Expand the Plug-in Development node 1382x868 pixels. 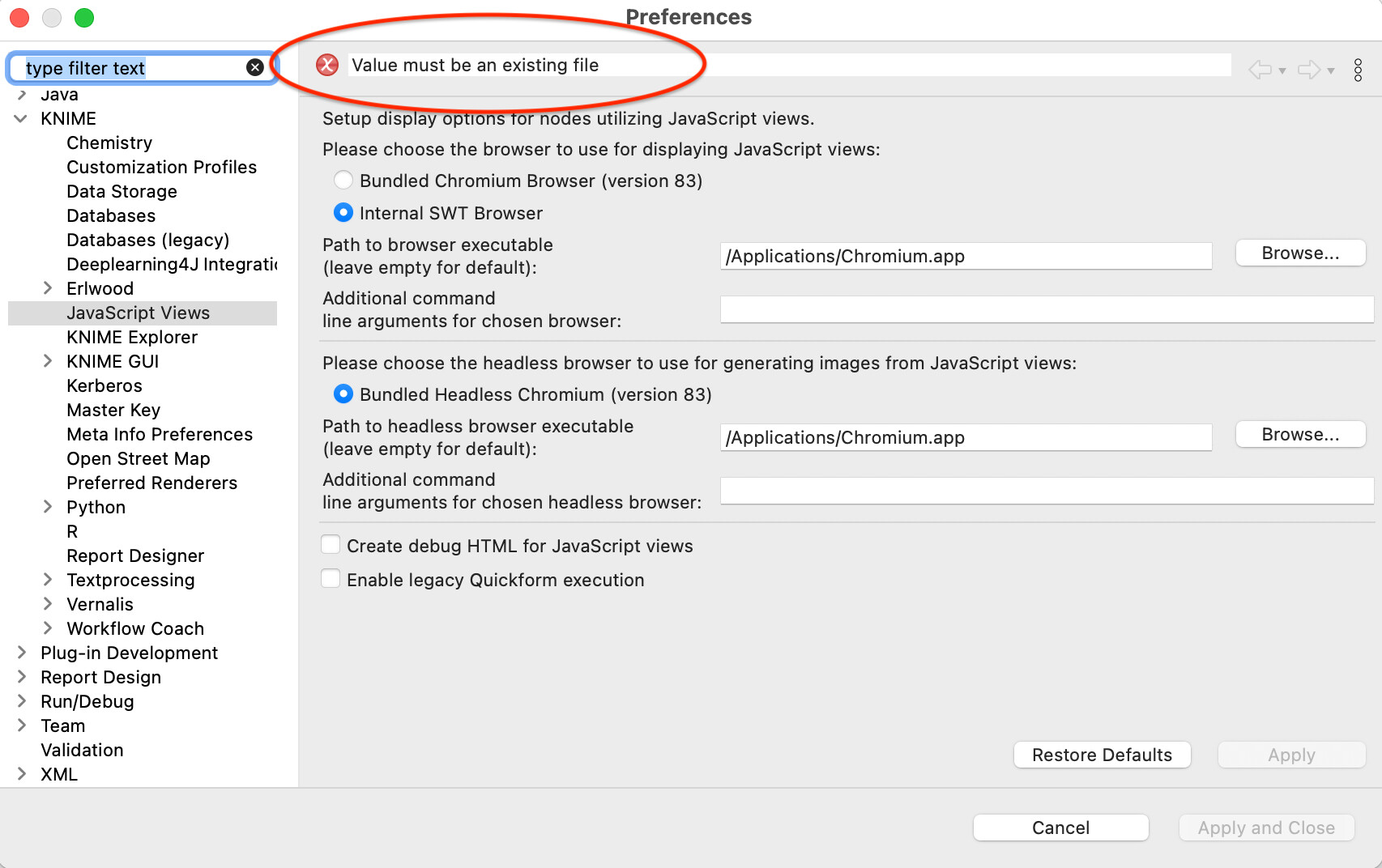tap(22, 652)
